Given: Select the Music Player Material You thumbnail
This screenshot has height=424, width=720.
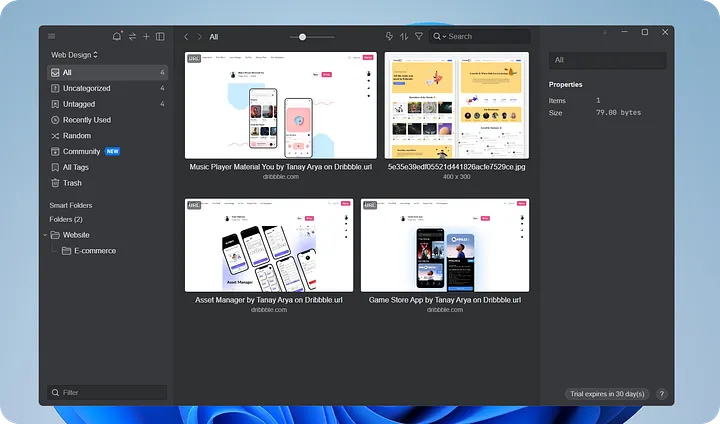Looking at the screenshot, I should pos(281,105).
